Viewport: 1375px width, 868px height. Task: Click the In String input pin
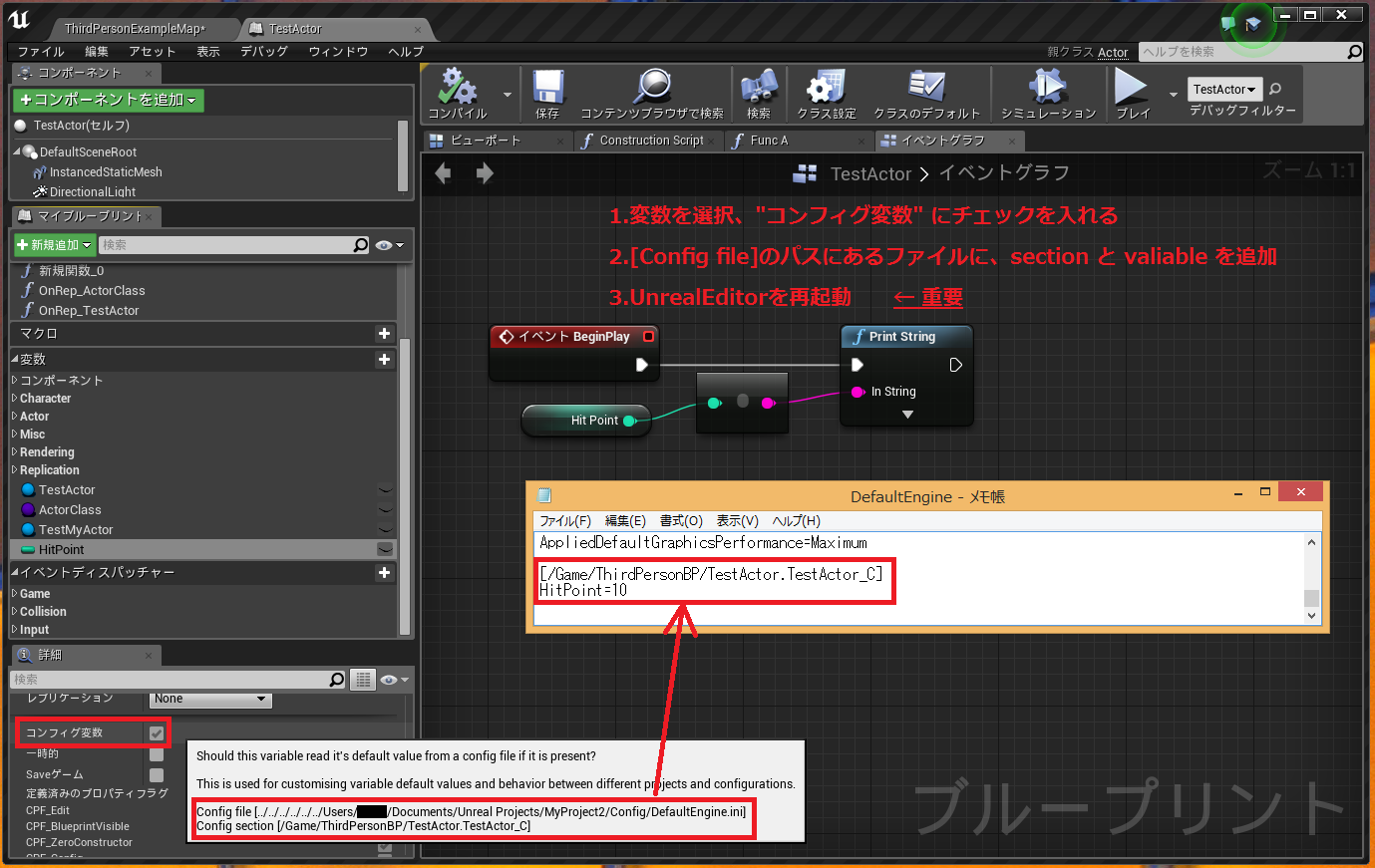coord(858,392)
